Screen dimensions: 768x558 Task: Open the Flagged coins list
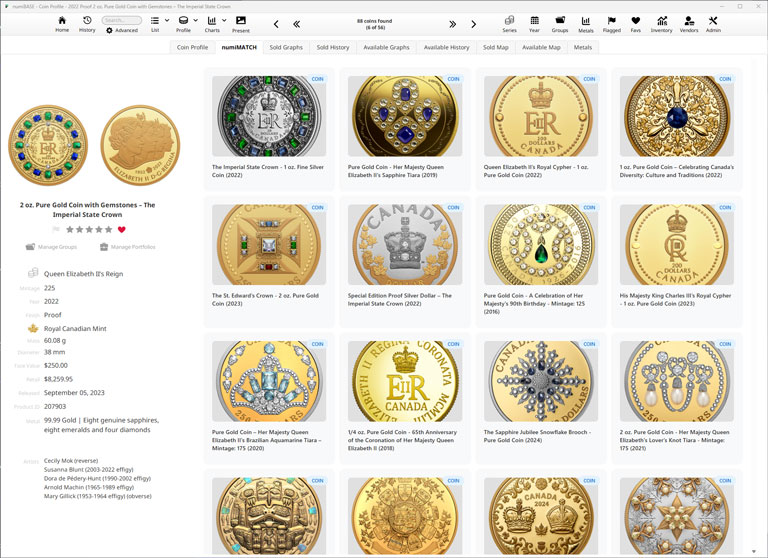coord(611,24)
